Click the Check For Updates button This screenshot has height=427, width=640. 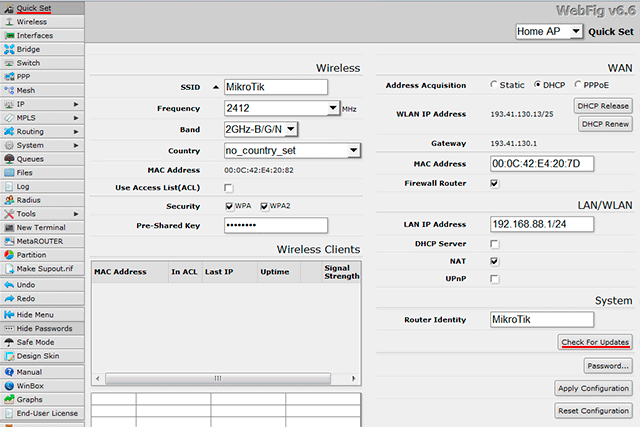[594, 342]
